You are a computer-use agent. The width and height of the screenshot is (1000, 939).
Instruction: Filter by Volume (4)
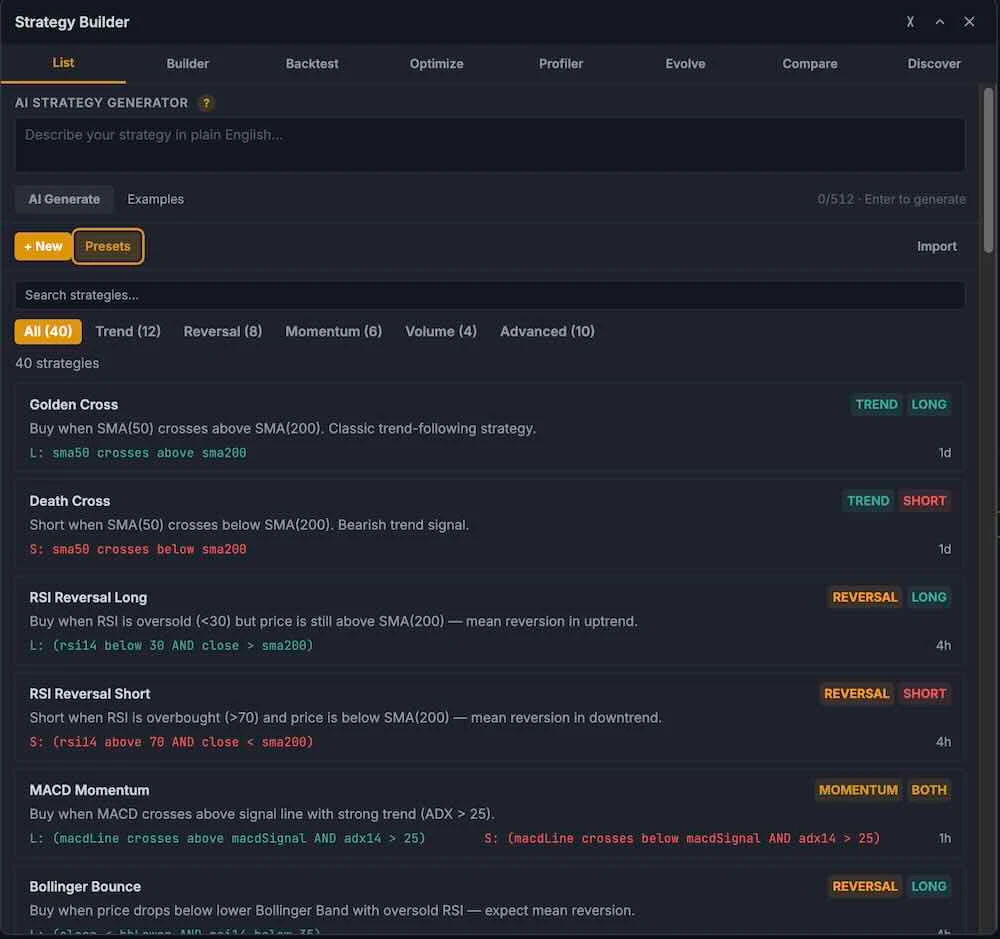[441, 331]
